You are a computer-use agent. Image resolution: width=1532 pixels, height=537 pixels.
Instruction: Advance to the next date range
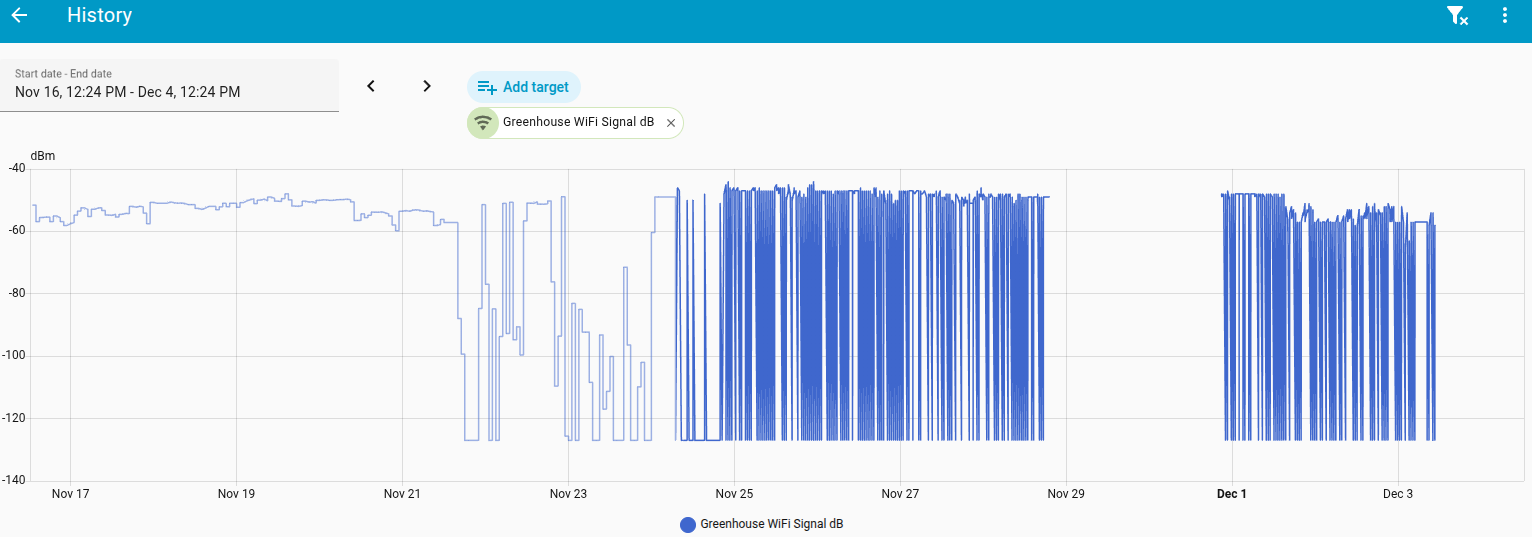427,86
